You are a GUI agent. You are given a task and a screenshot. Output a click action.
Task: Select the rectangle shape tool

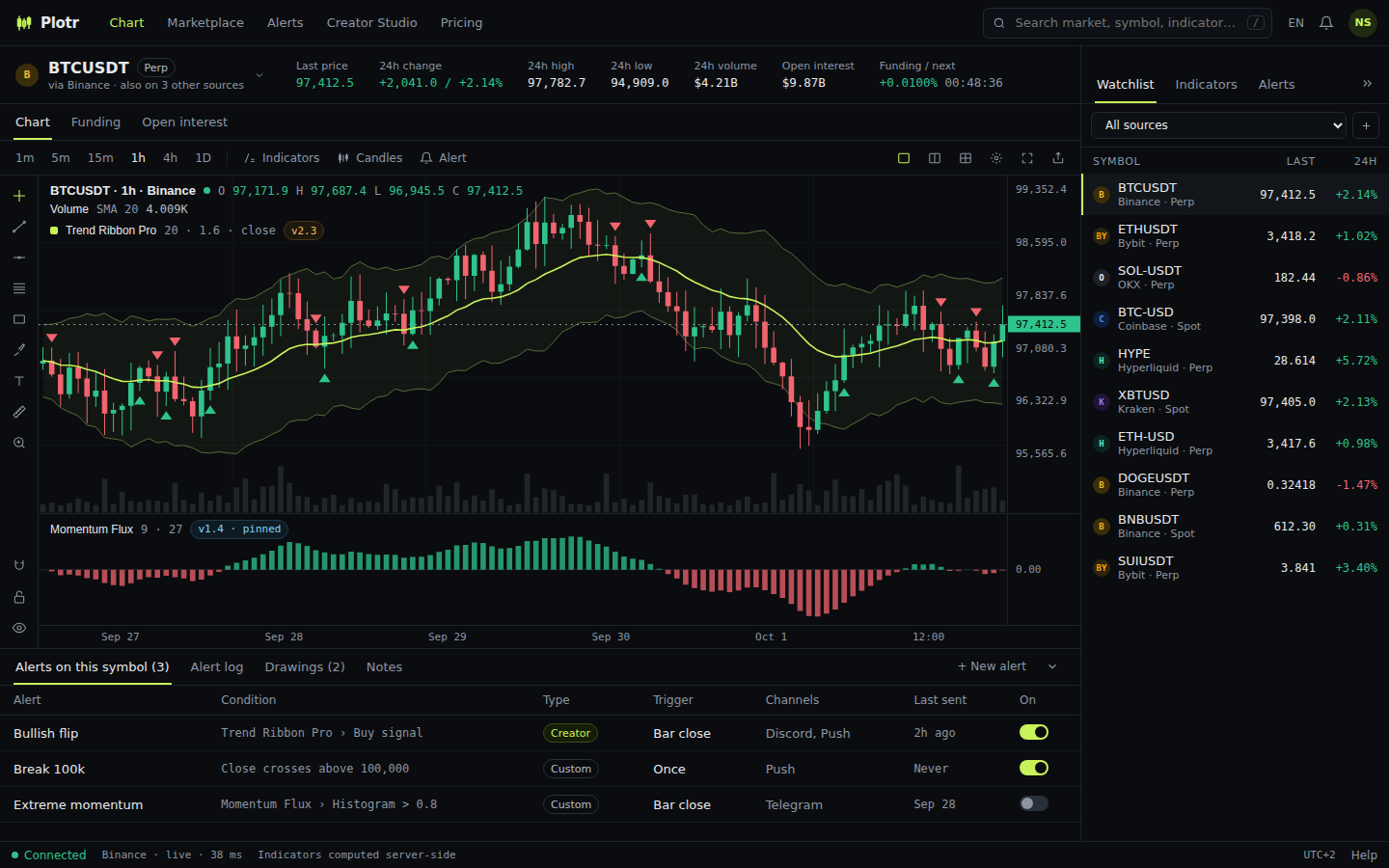[x=19, y=319]
